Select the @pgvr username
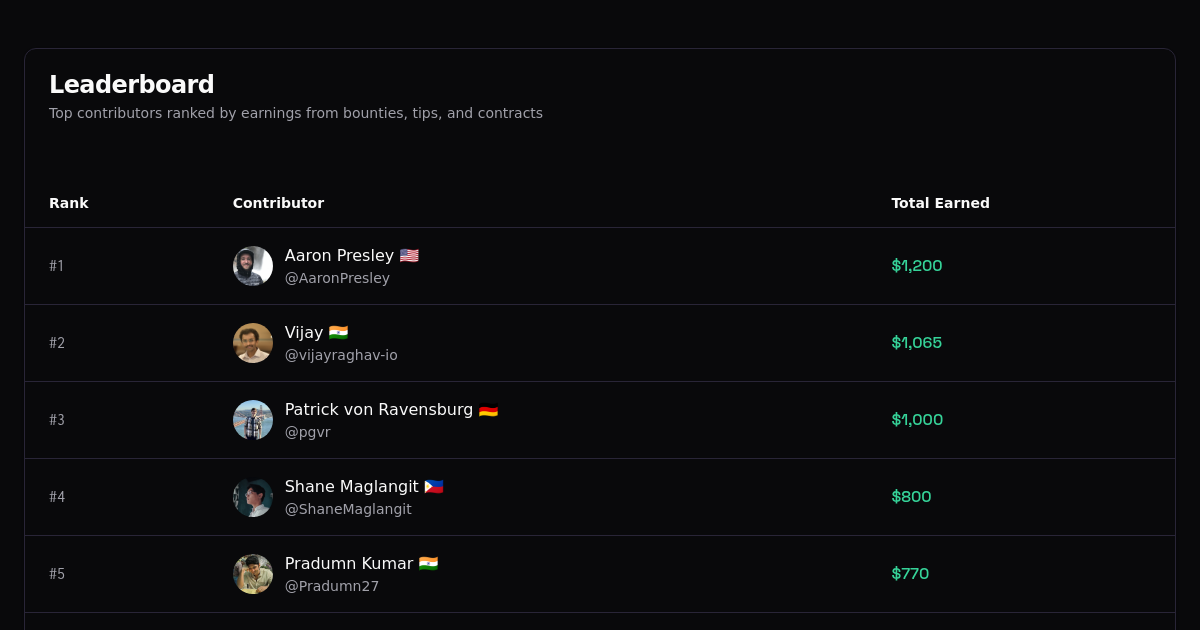This screenshot has height=630, width=1200. 307,432
